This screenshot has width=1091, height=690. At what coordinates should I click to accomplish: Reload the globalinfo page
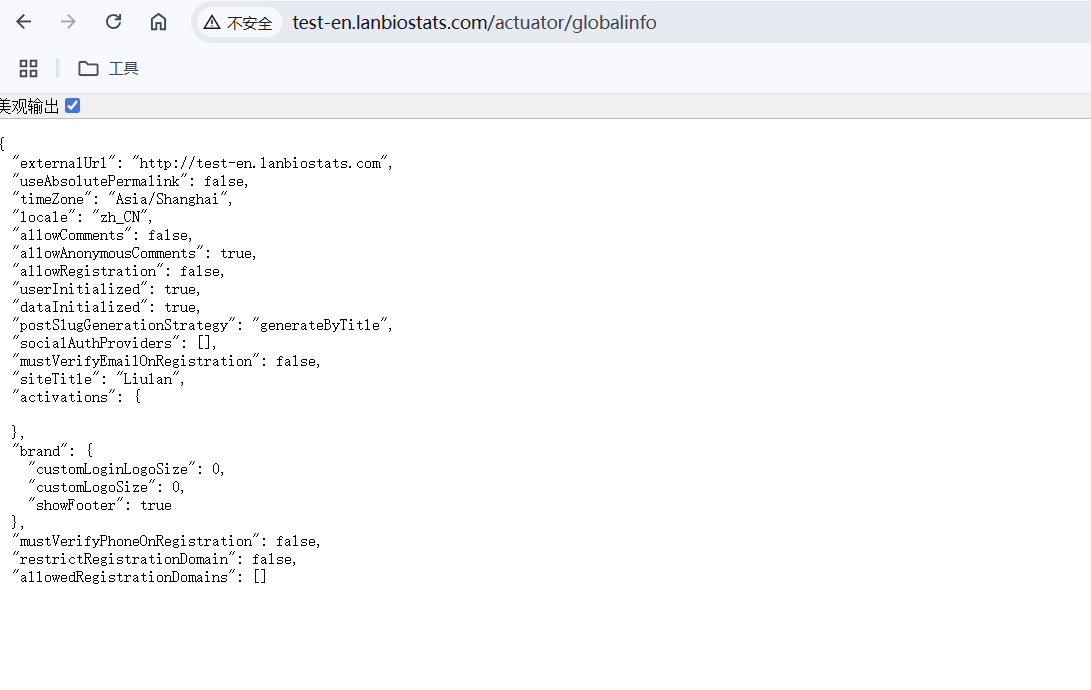tap(113, 22)
